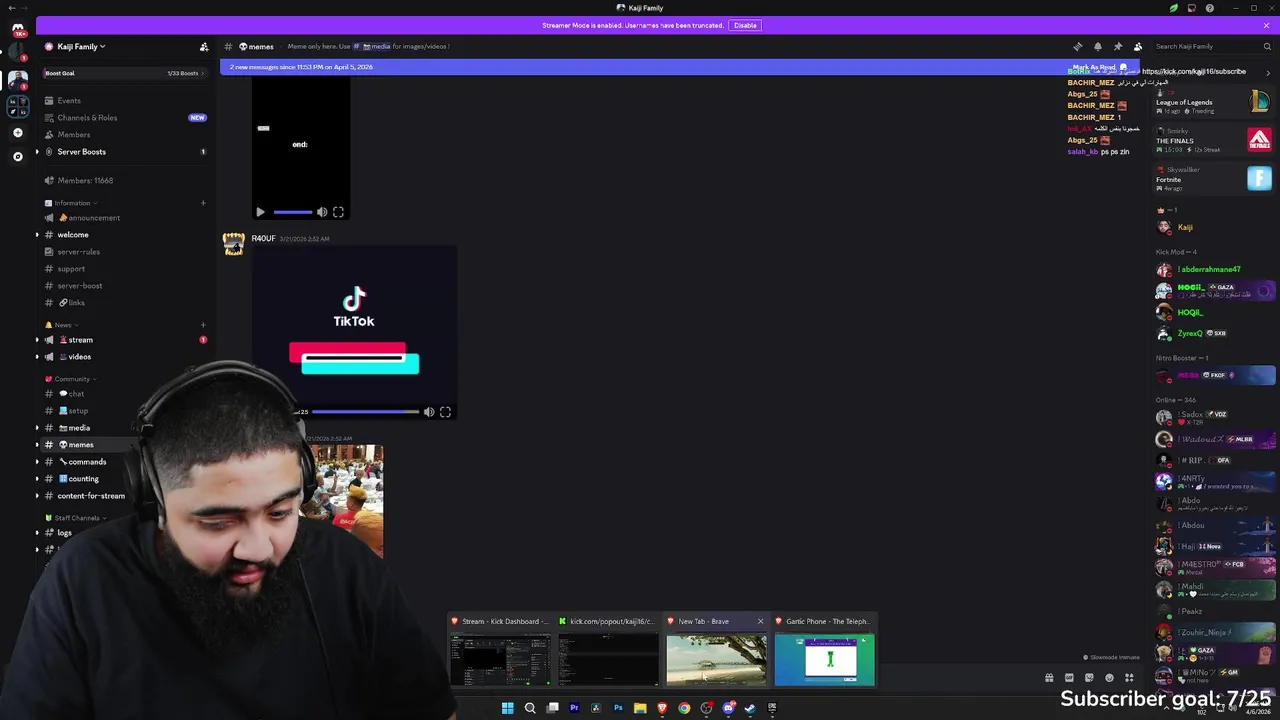Click the Add a Server plus icon
This screenshot has height=720, width=1280.
tap(17, 132)
